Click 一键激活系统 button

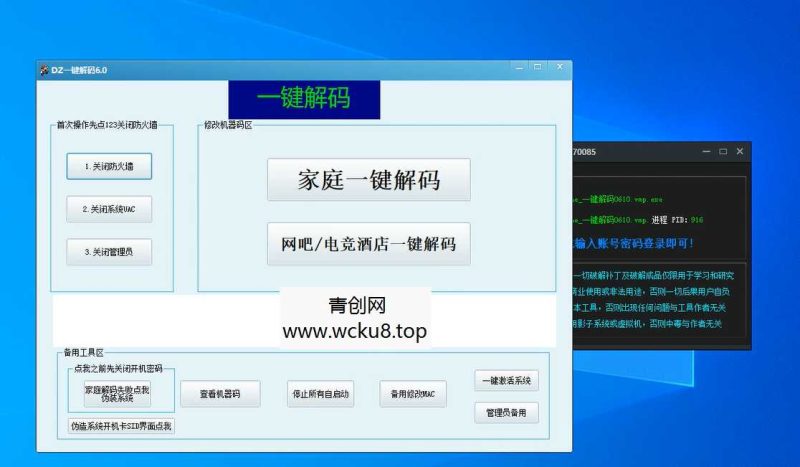point(507,381)
